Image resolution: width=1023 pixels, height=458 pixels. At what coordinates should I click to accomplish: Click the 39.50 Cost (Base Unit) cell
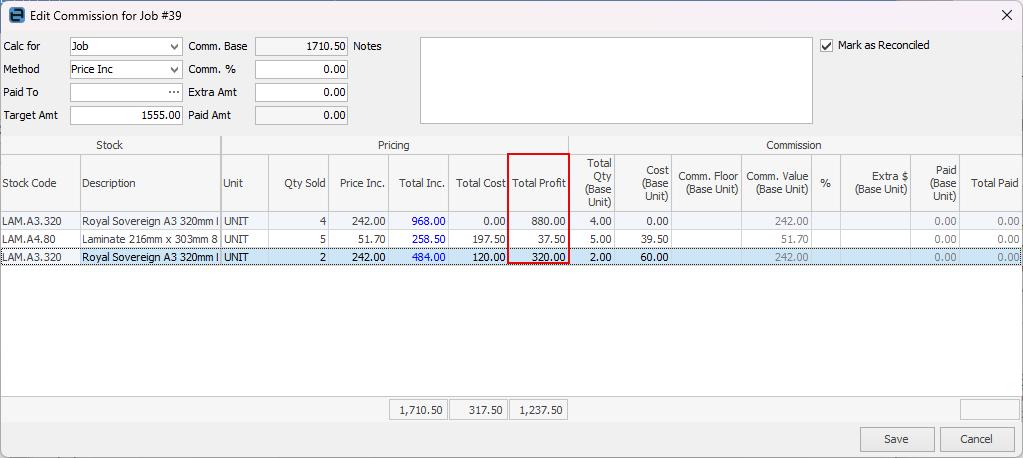(x=643, y=239)
